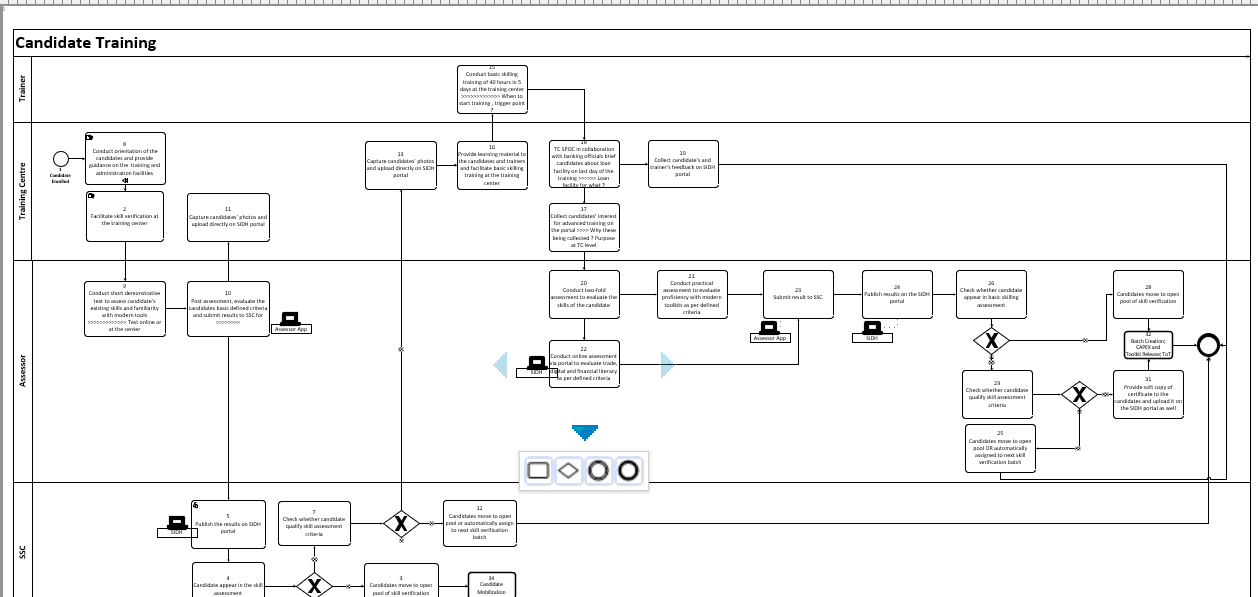Select step 31 Provide soft copy of certificate box
Screen dimensions: 1258x597
1148,394
